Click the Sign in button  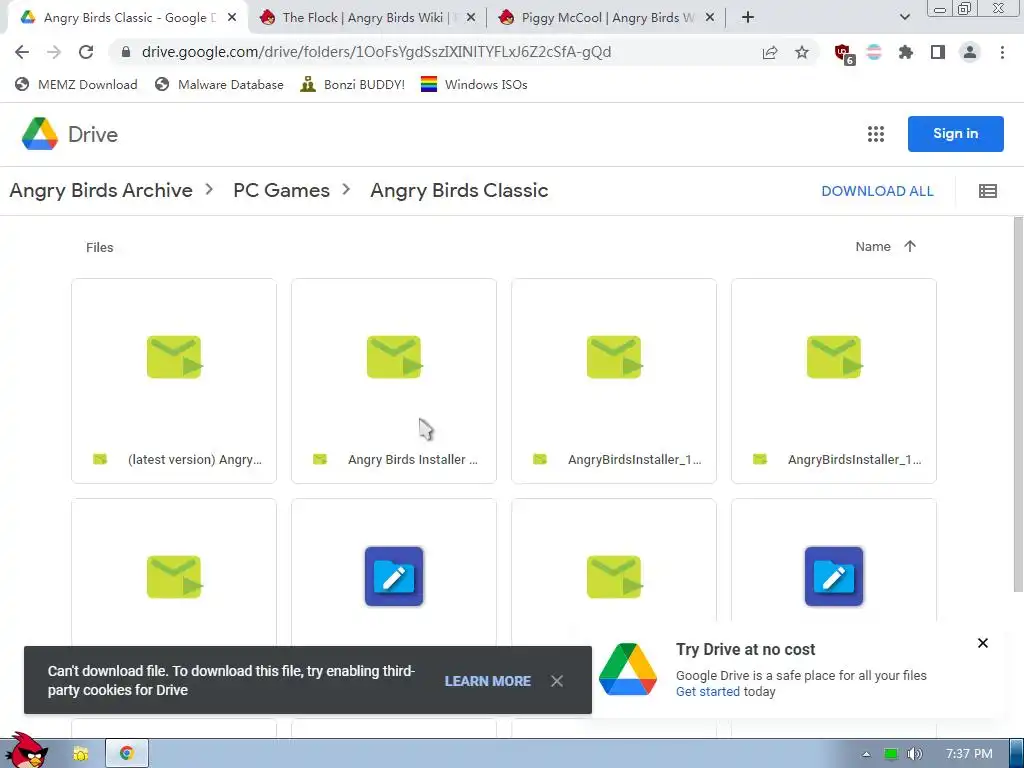point(955,134)
